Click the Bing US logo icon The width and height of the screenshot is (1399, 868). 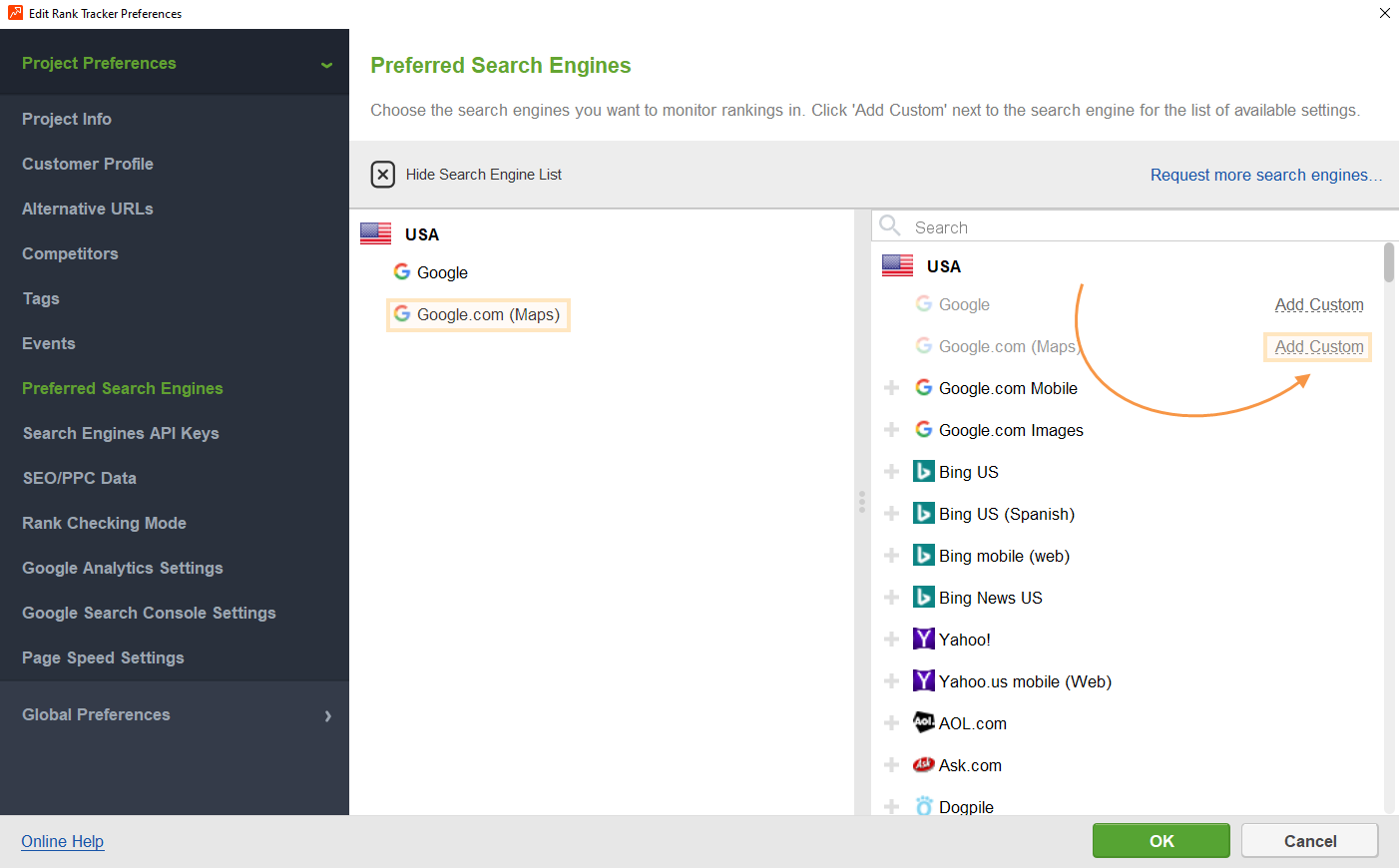point(924,471)
